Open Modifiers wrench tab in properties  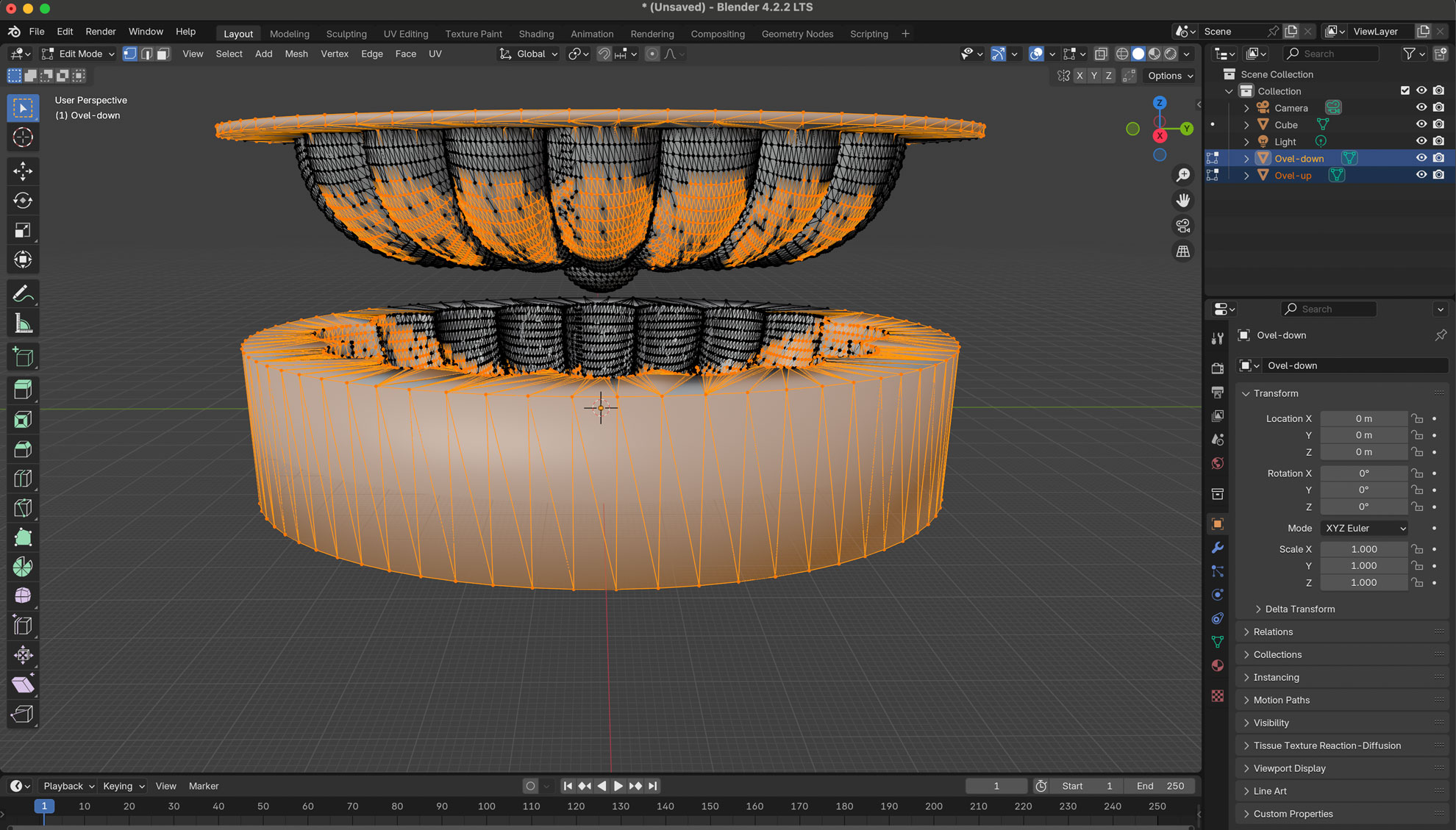point(1218,548)
